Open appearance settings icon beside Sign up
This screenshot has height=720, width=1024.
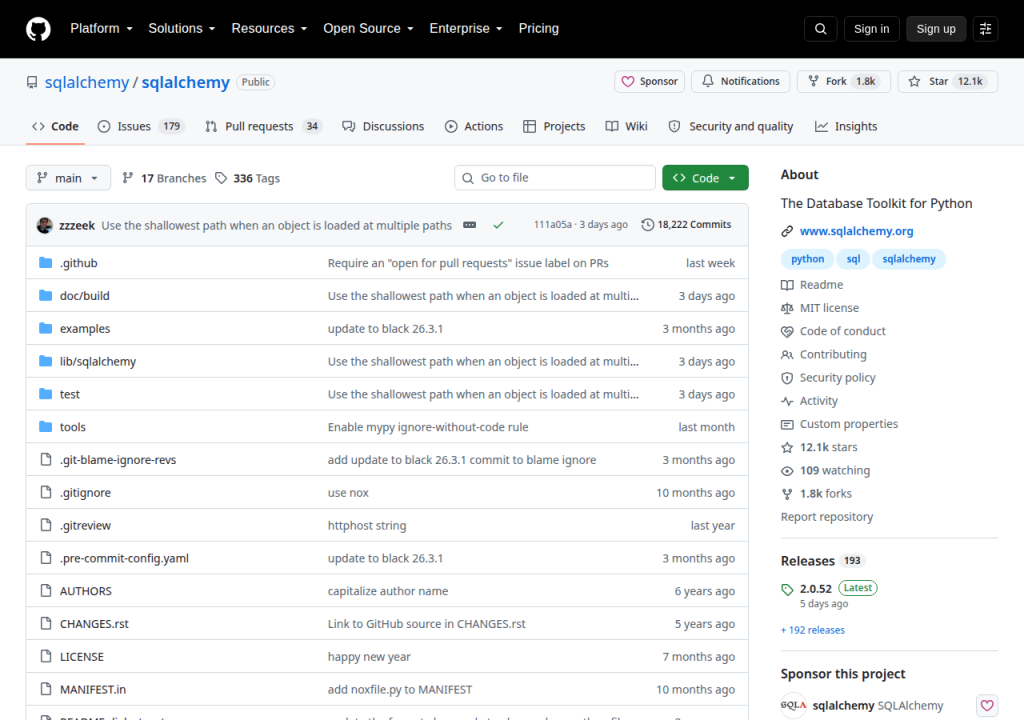coord(985,29)
